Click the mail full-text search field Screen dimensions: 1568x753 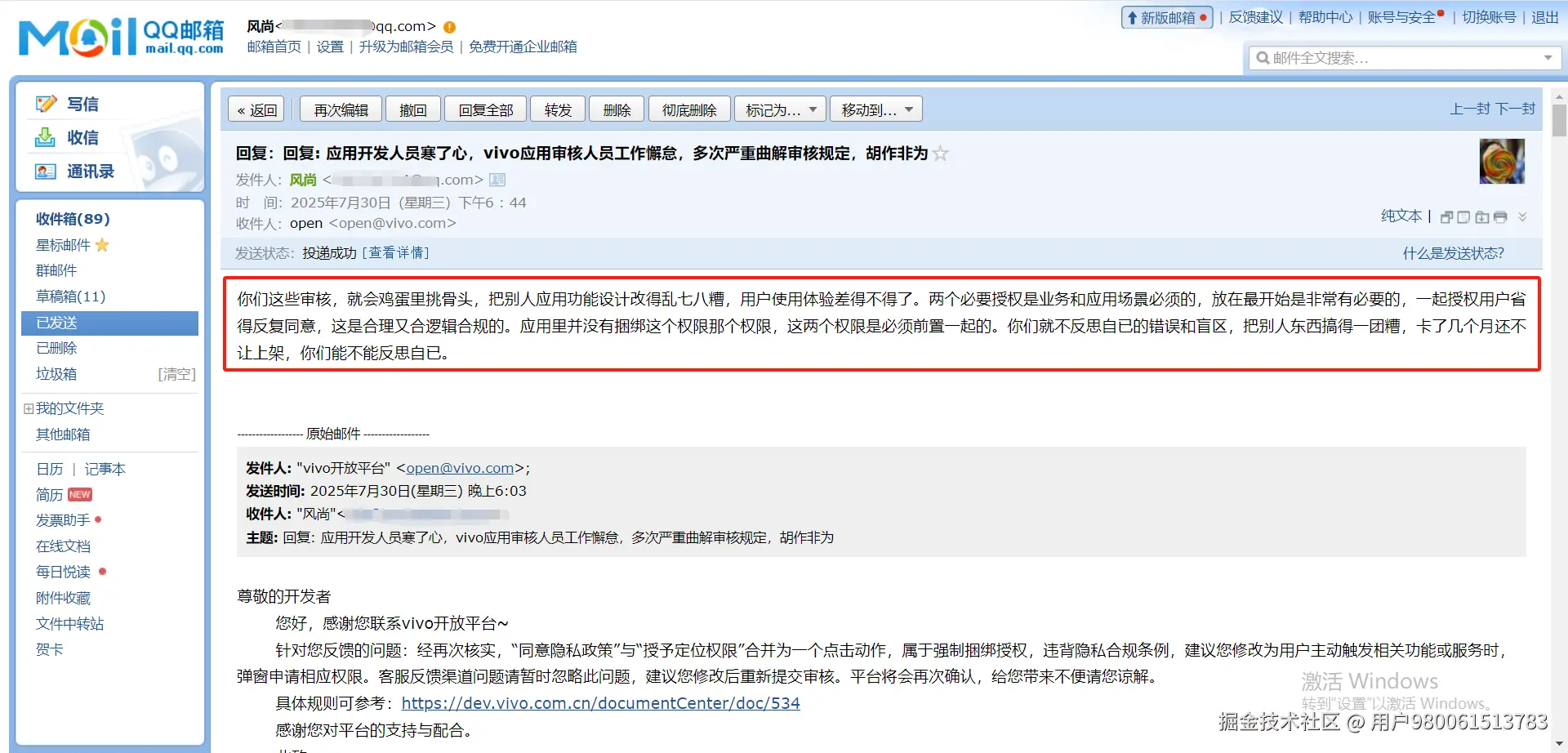point(1405,58)
